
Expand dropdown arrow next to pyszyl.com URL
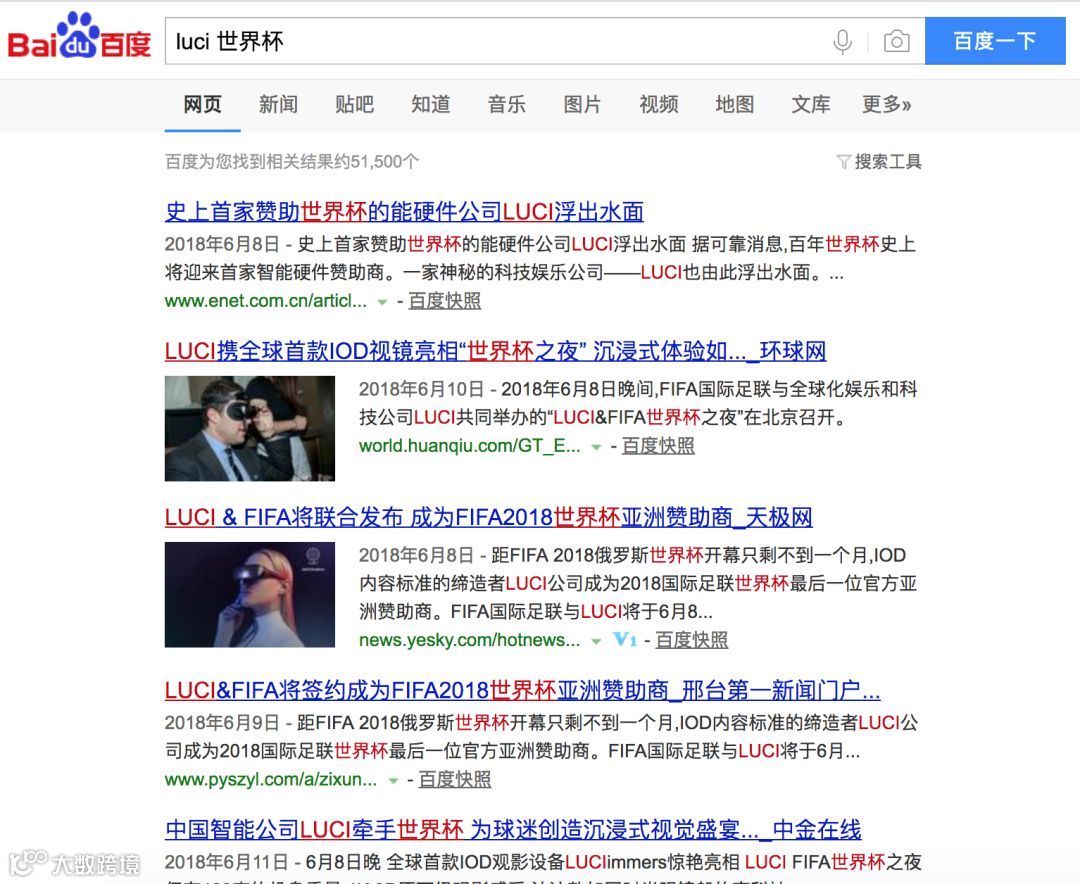393,781
